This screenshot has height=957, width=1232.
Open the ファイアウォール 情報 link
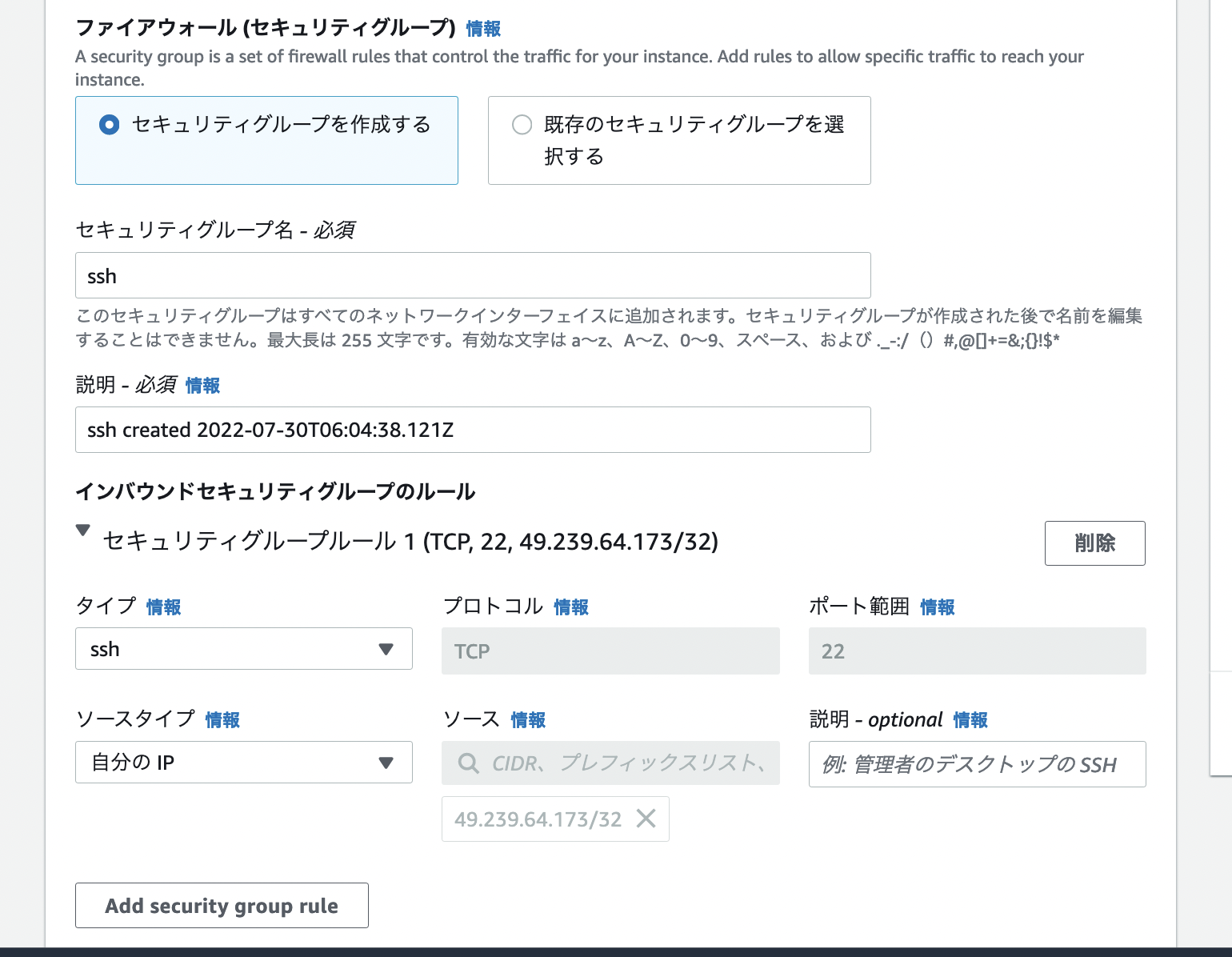[483, 28]
